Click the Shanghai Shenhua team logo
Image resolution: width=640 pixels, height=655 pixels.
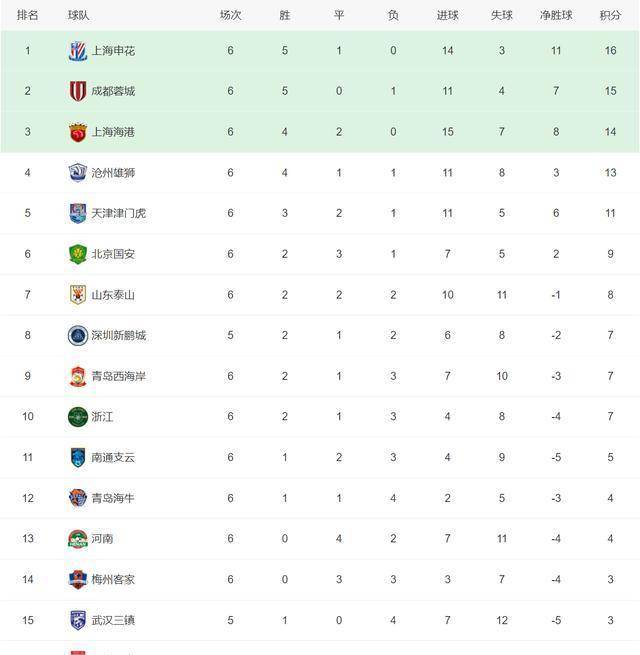coord(78,51)
